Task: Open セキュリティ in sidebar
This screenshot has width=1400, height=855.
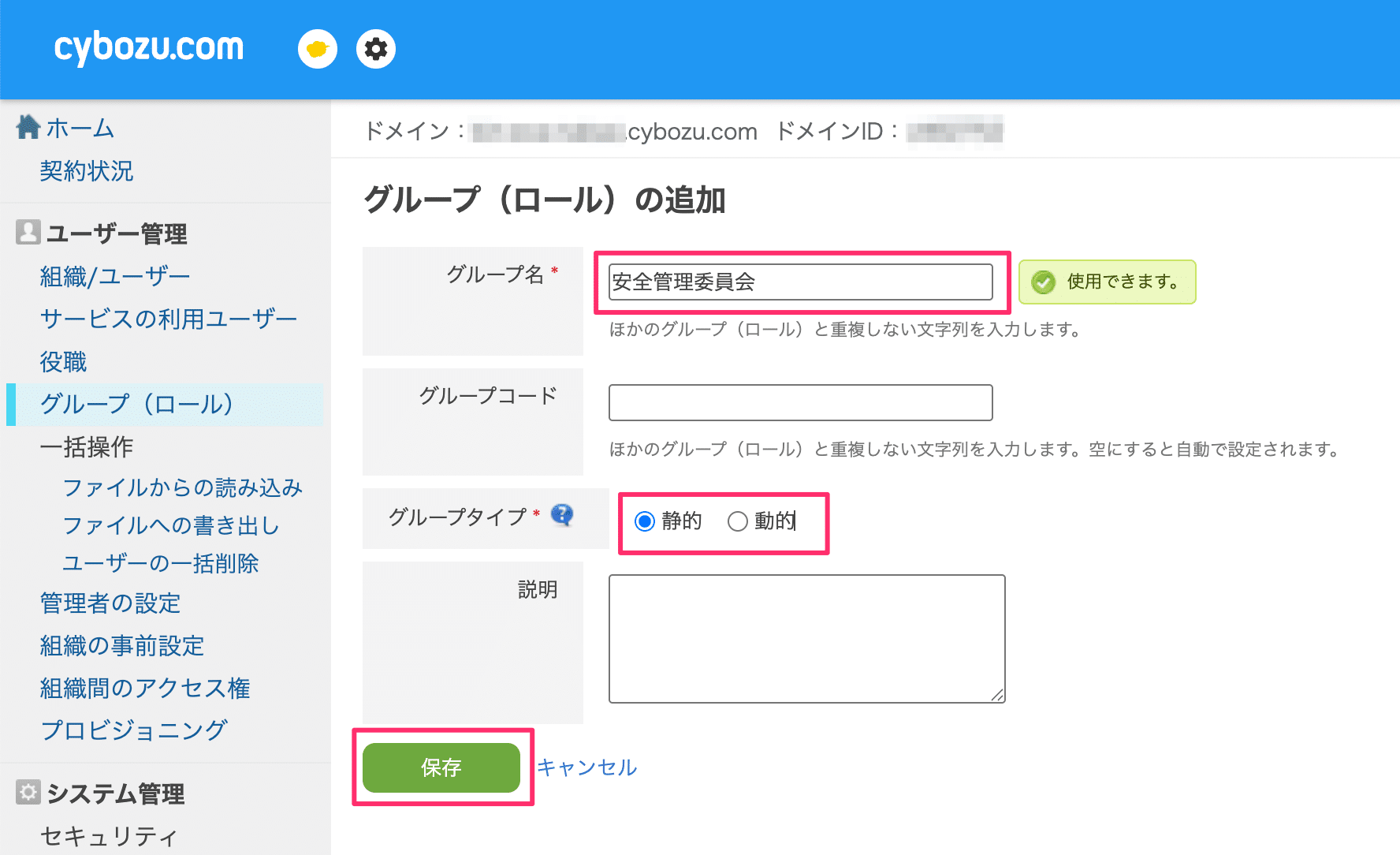Action: pyautogui.click(x=109, y=836)
